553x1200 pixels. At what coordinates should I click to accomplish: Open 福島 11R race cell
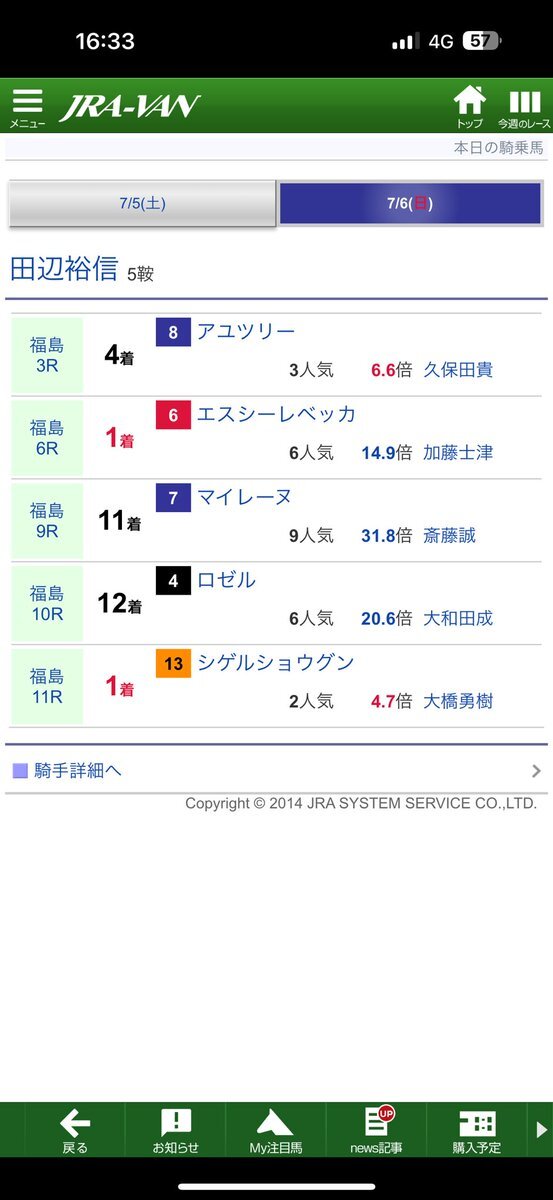coord(47,686)
